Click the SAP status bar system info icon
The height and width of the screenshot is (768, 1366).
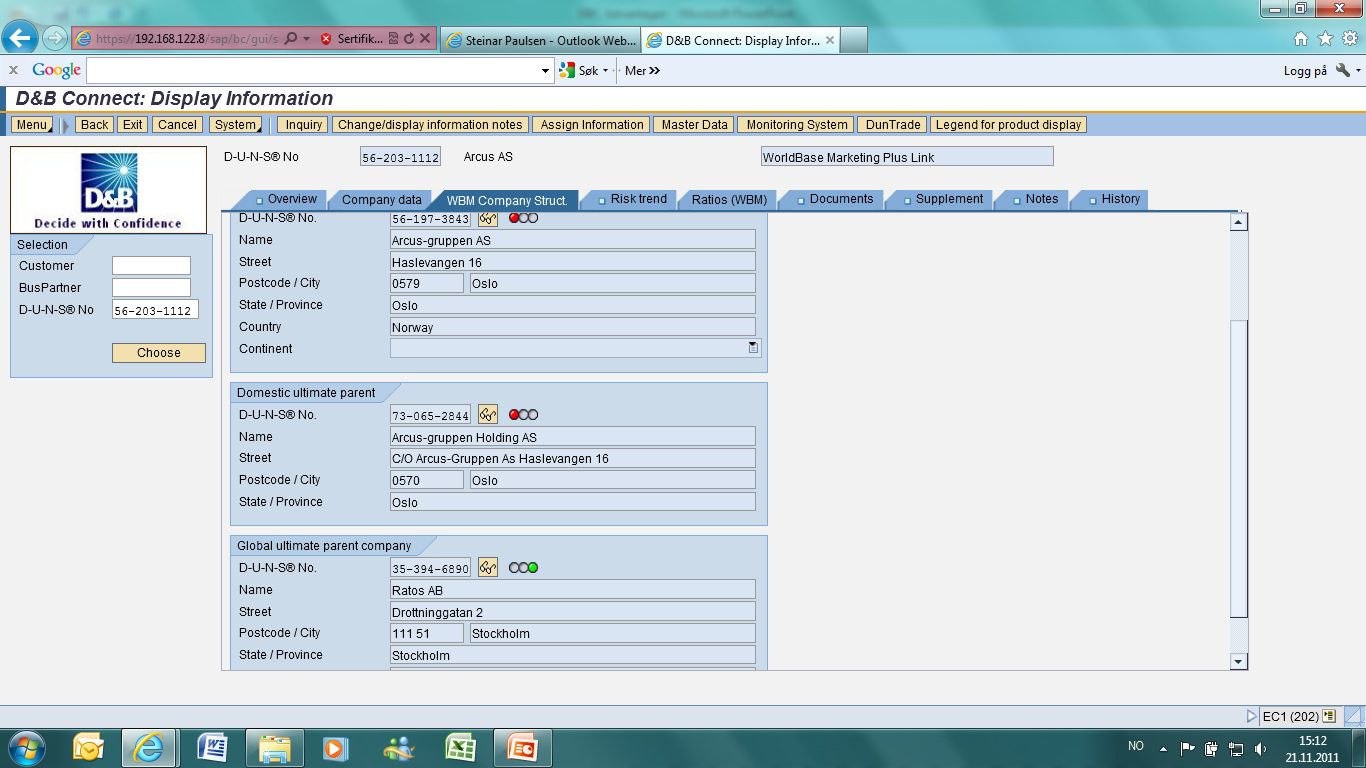click(x=1329, y=716)
